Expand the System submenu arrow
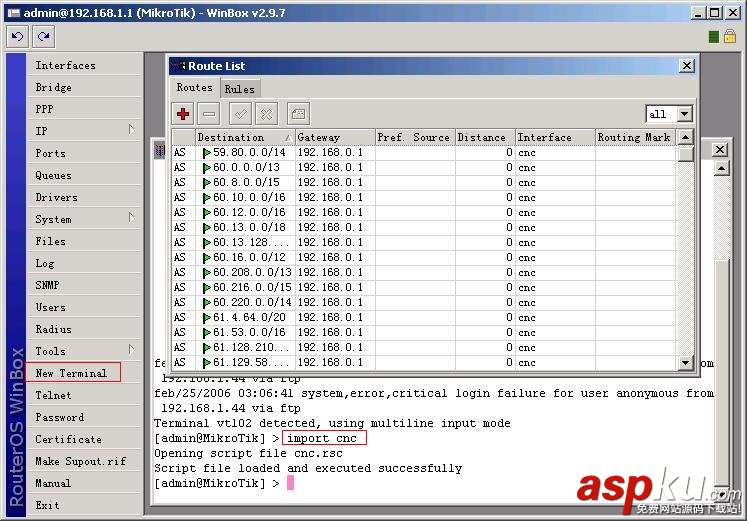Viewport: 747px width, 521px height. (x=131, y=218)
